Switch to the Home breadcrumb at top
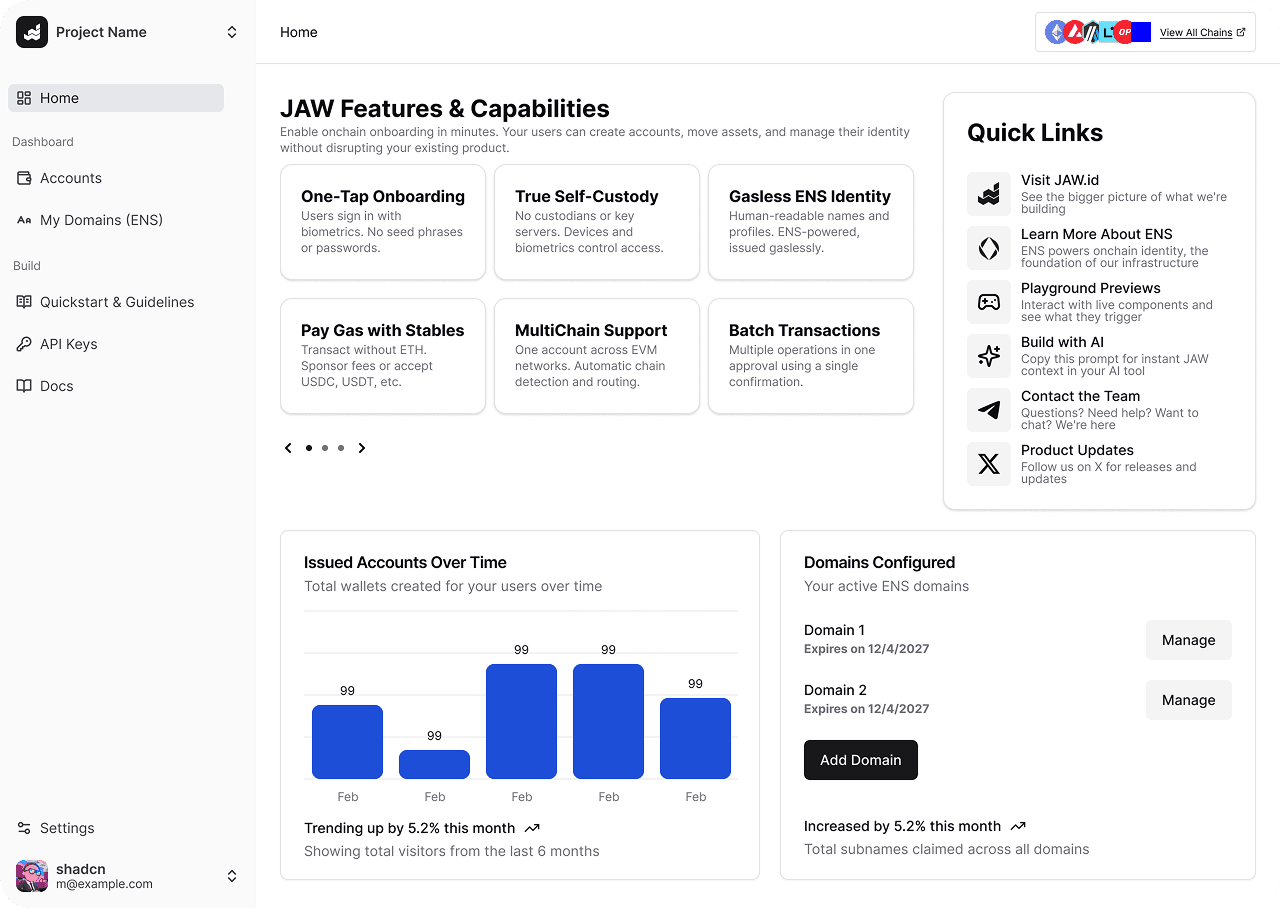1280x908 pixels. coord(298,32)
